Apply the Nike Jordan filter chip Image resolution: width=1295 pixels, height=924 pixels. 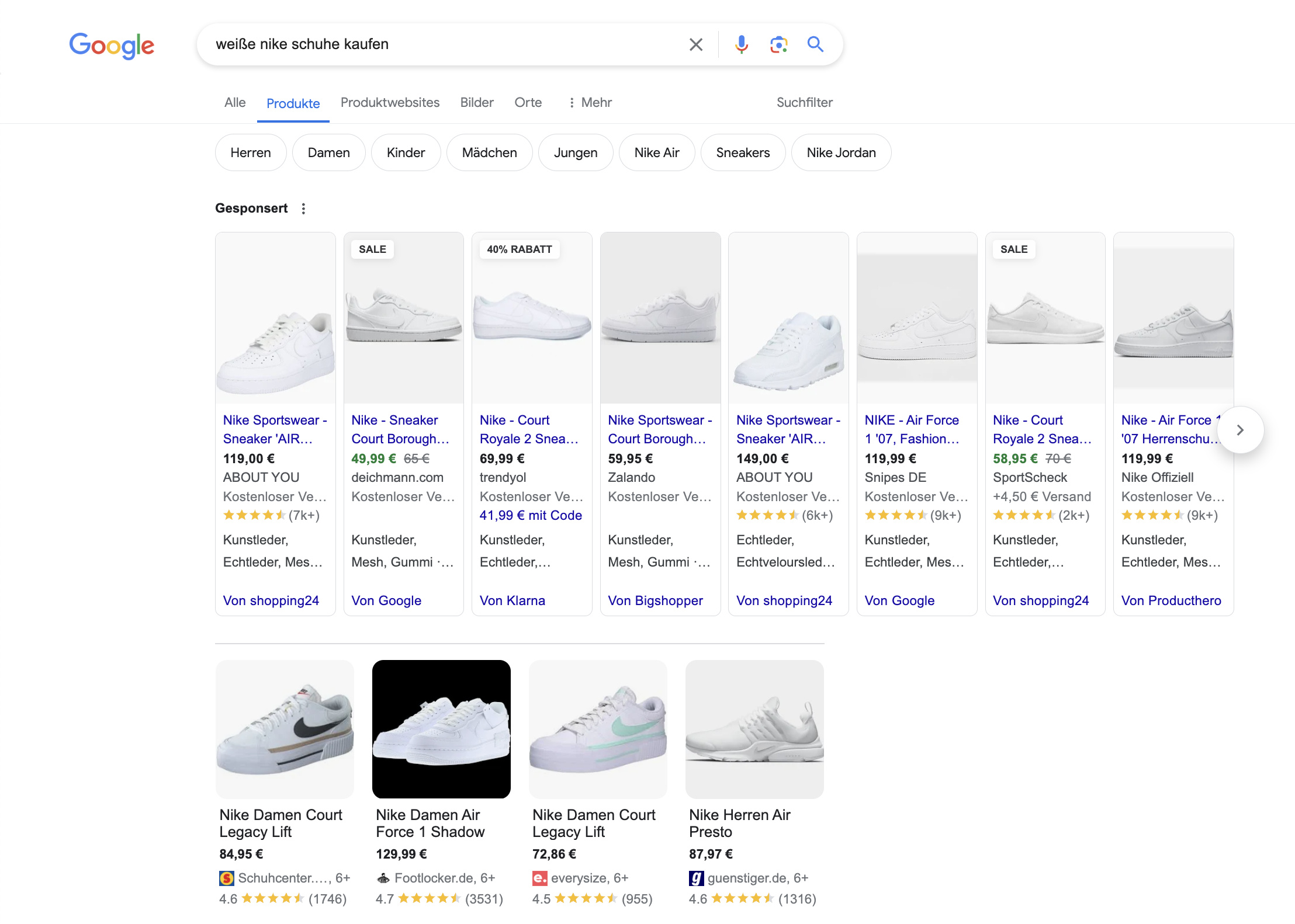[841, 152]
